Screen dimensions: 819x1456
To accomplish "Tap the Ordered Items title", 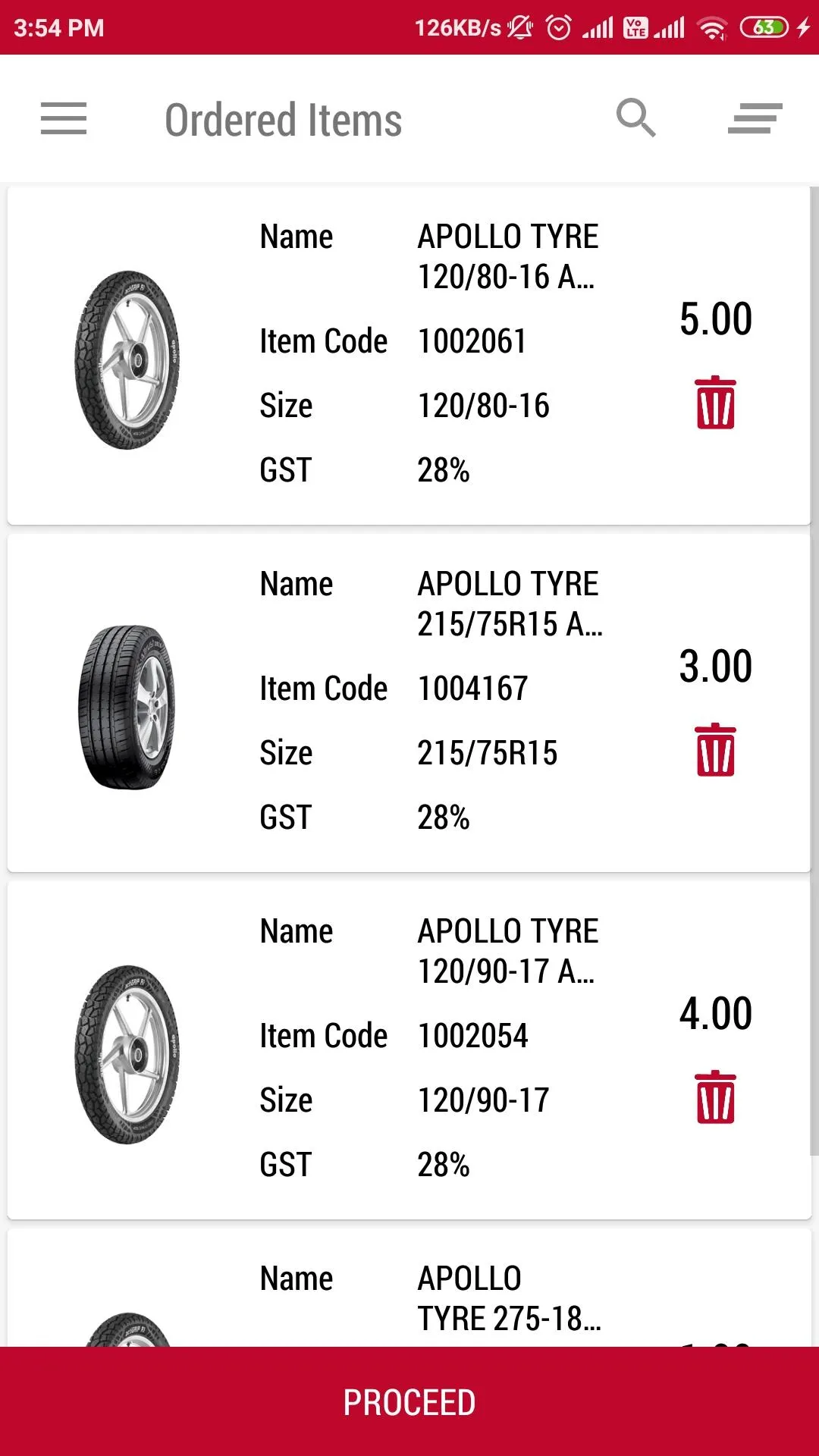I will tap(283, 120).
